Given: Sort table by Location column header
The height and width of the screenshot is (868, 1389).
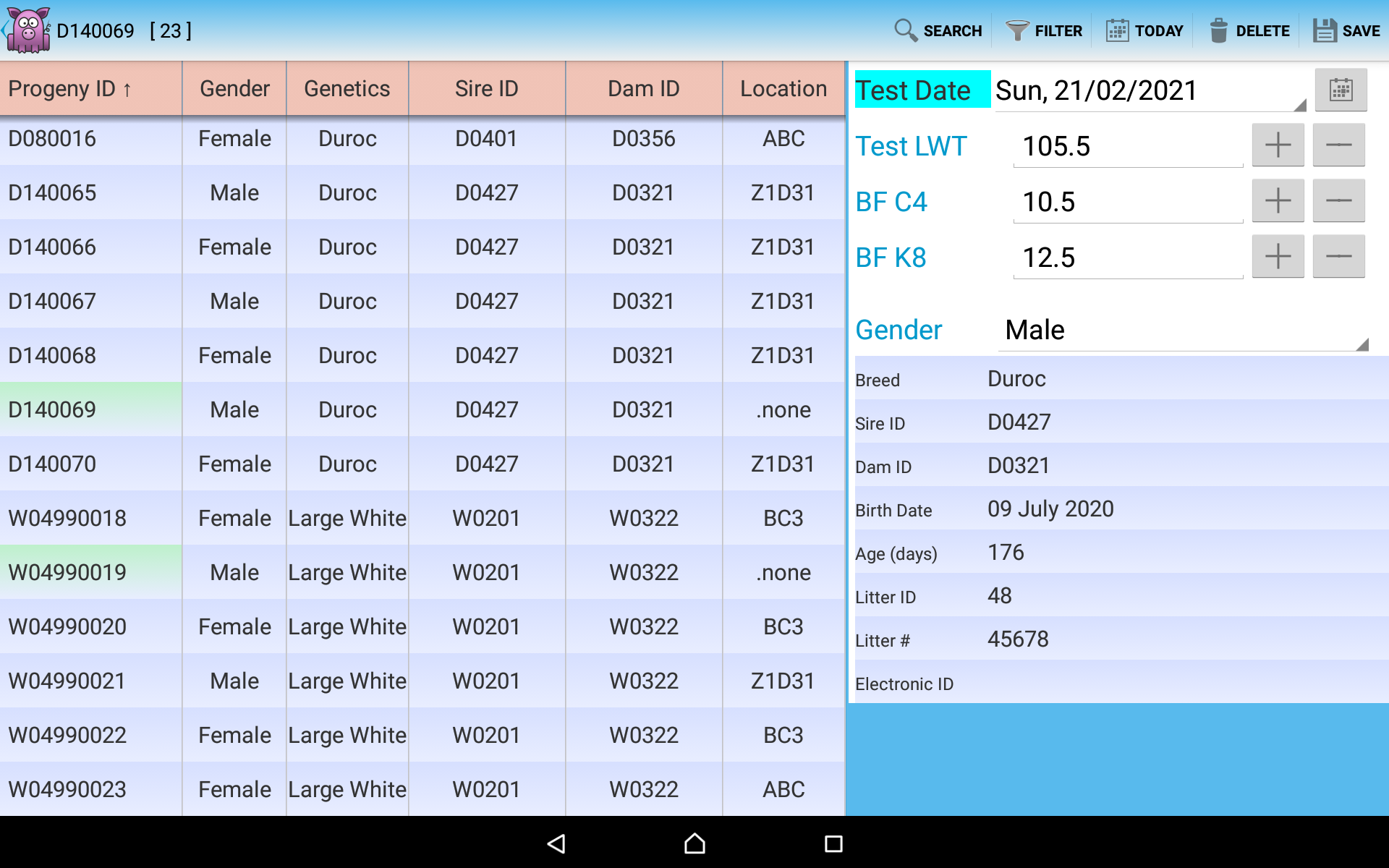Looking at the screenshot, I should pos(783,88).
